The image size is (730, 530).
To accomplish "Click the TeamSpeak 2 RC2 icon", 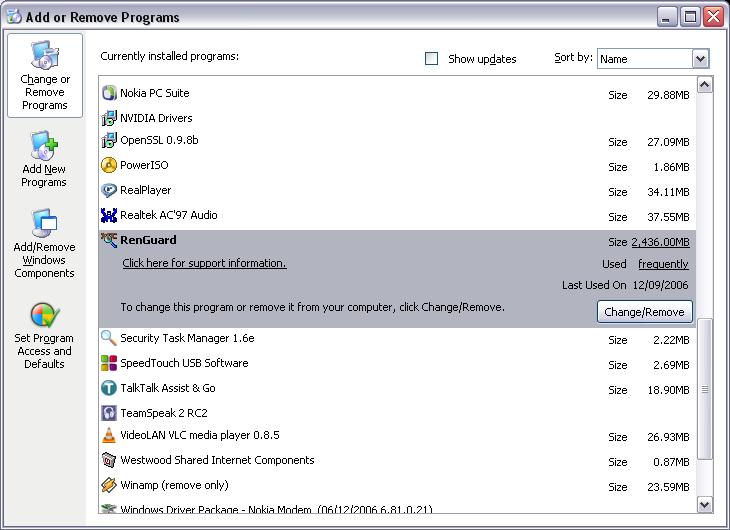I will (110, 412).
